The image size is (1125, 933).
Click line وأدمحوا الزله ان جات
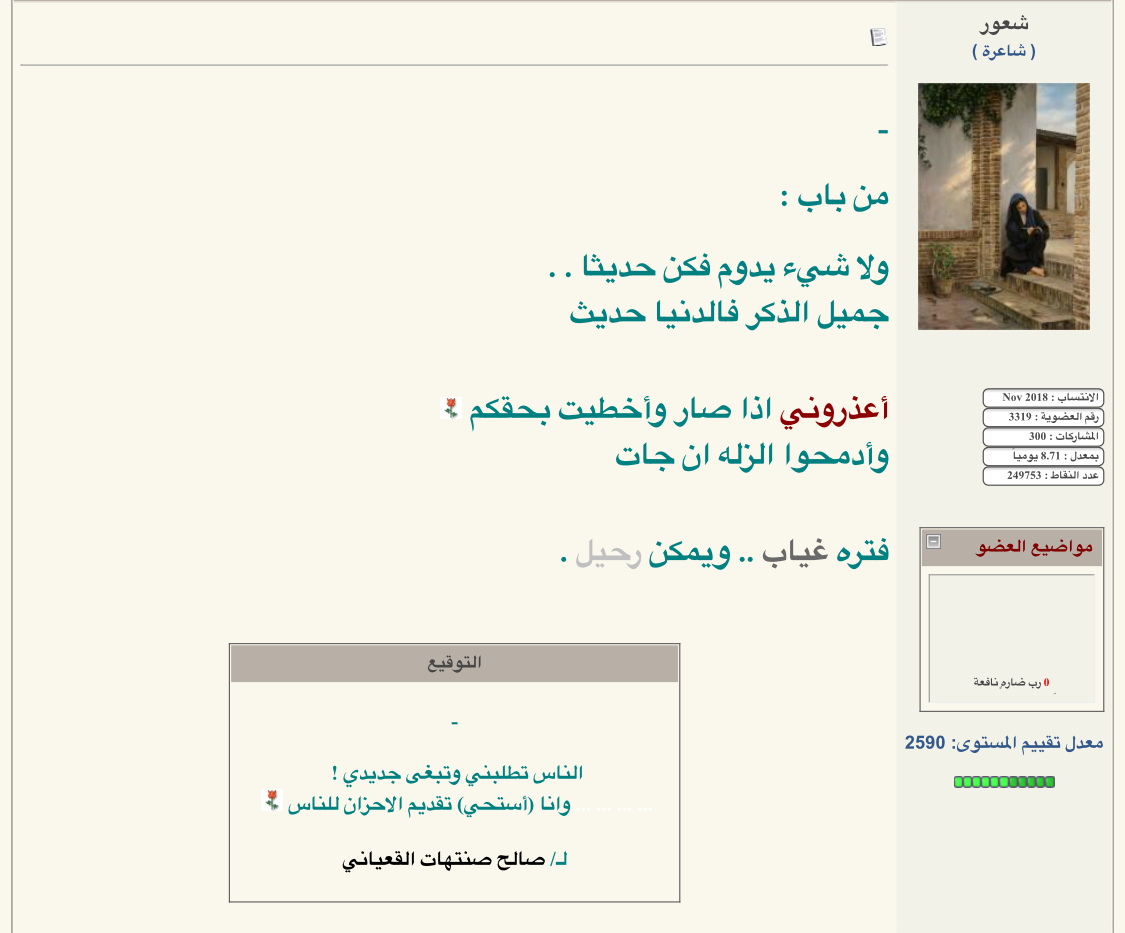[x=752, y=456]
